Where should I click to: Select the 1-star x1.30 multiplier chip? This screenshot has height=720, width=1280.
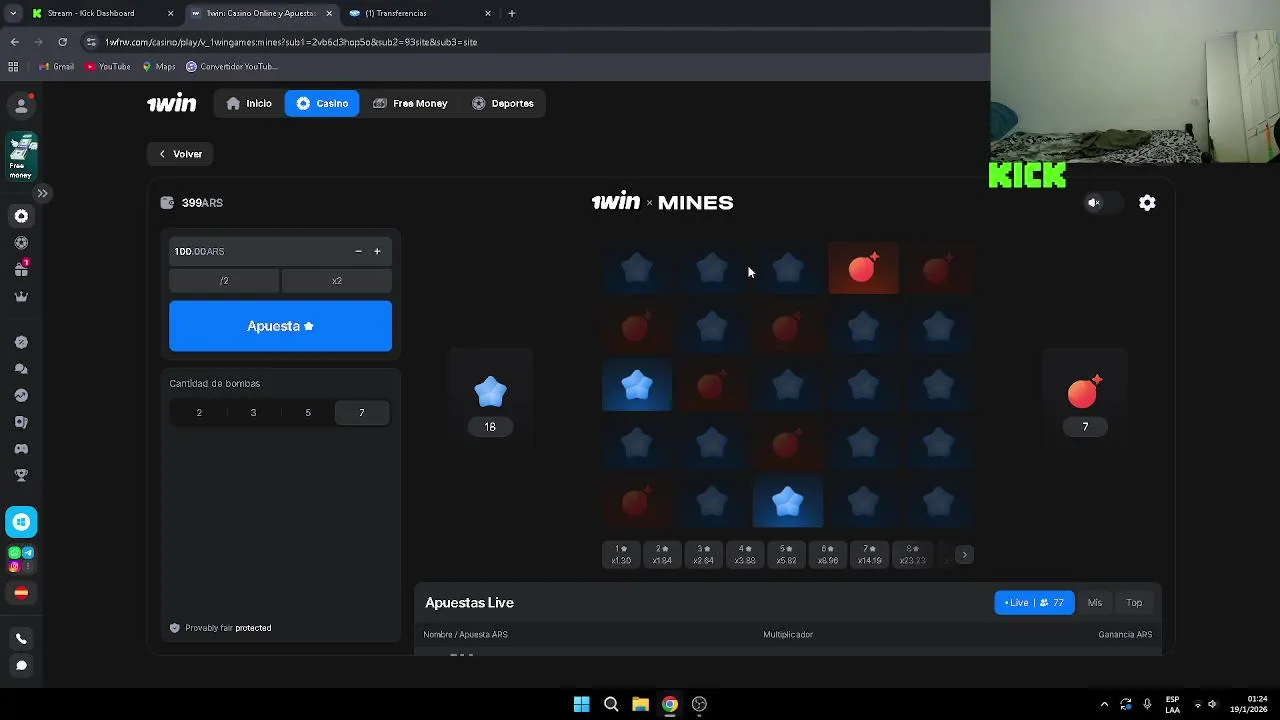(x=621, y=555)
